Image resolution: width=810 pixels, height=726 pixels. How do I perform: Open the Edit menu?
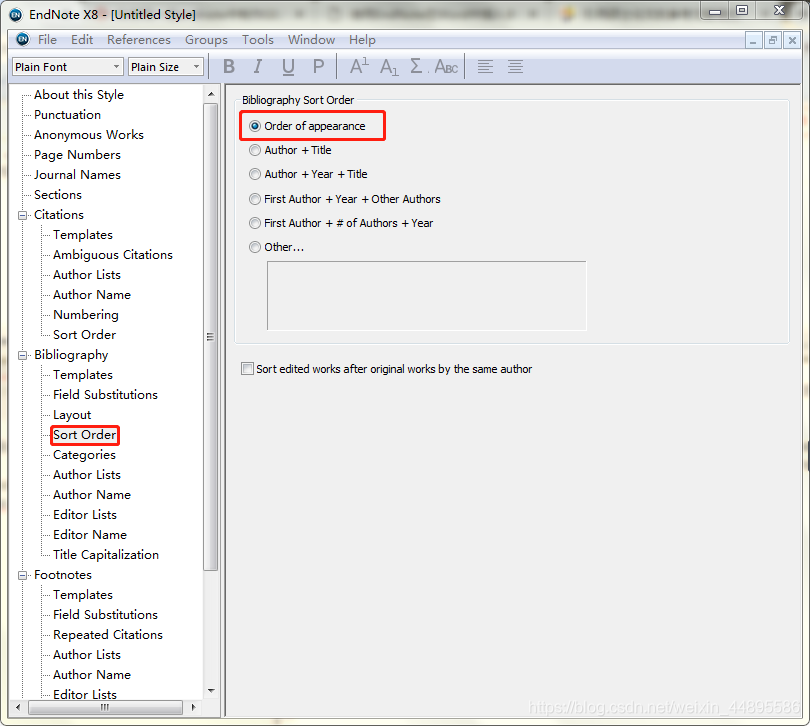click(x=82, y=40)
